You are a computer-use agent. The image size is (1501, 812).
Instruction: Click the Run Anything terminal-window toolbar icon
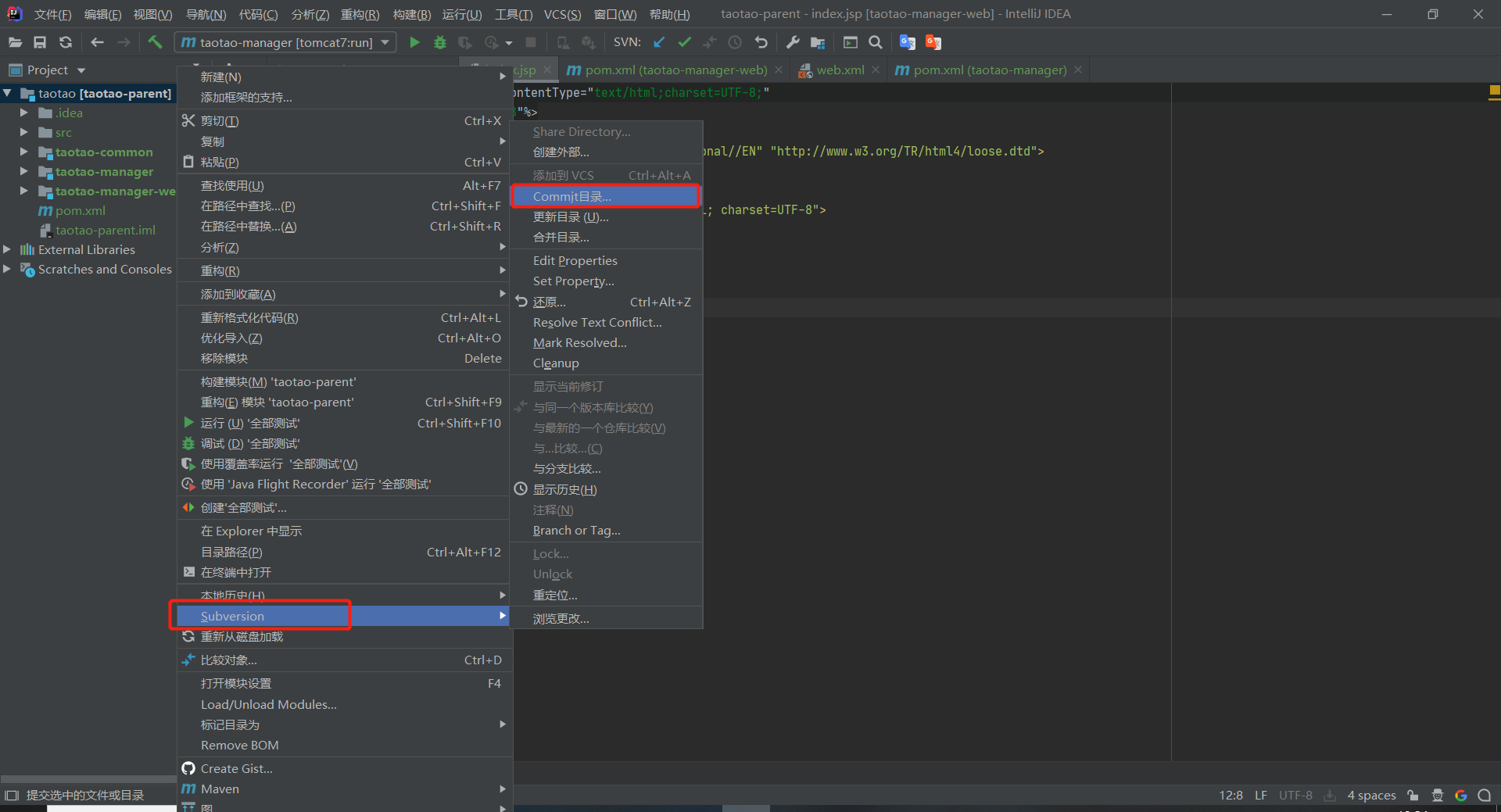tap(850, 42)
